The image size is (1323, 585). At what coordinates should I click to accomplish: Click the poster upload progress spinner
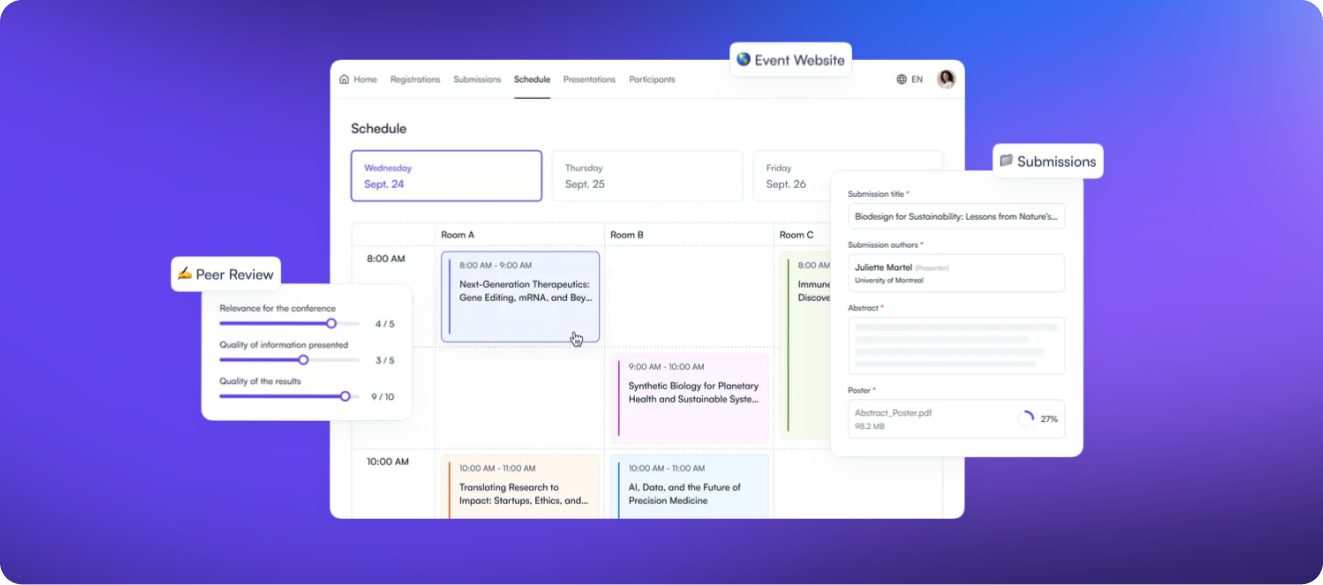tap(1025, 419)
